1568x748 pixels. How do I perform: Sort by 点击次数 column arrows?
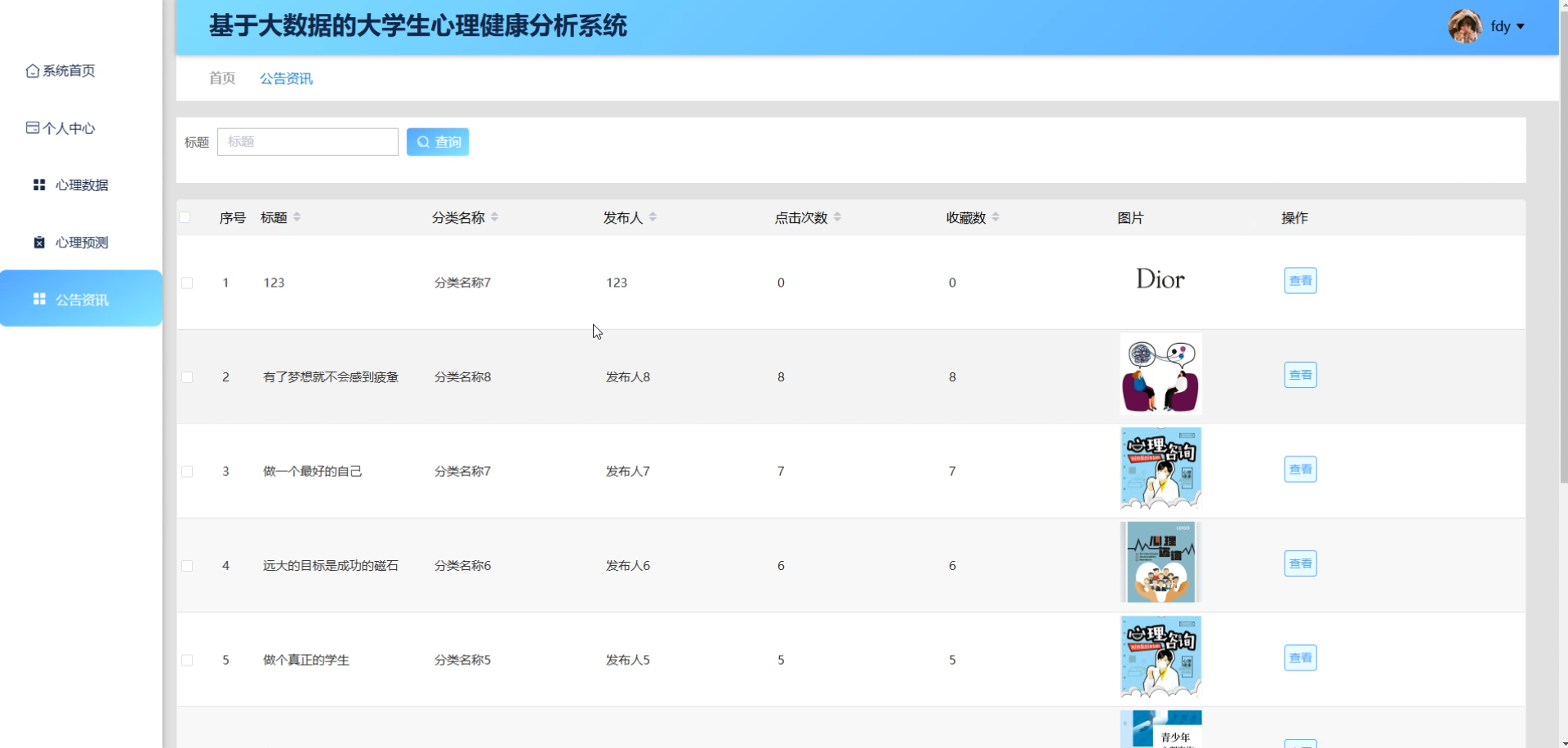[838, 217]
